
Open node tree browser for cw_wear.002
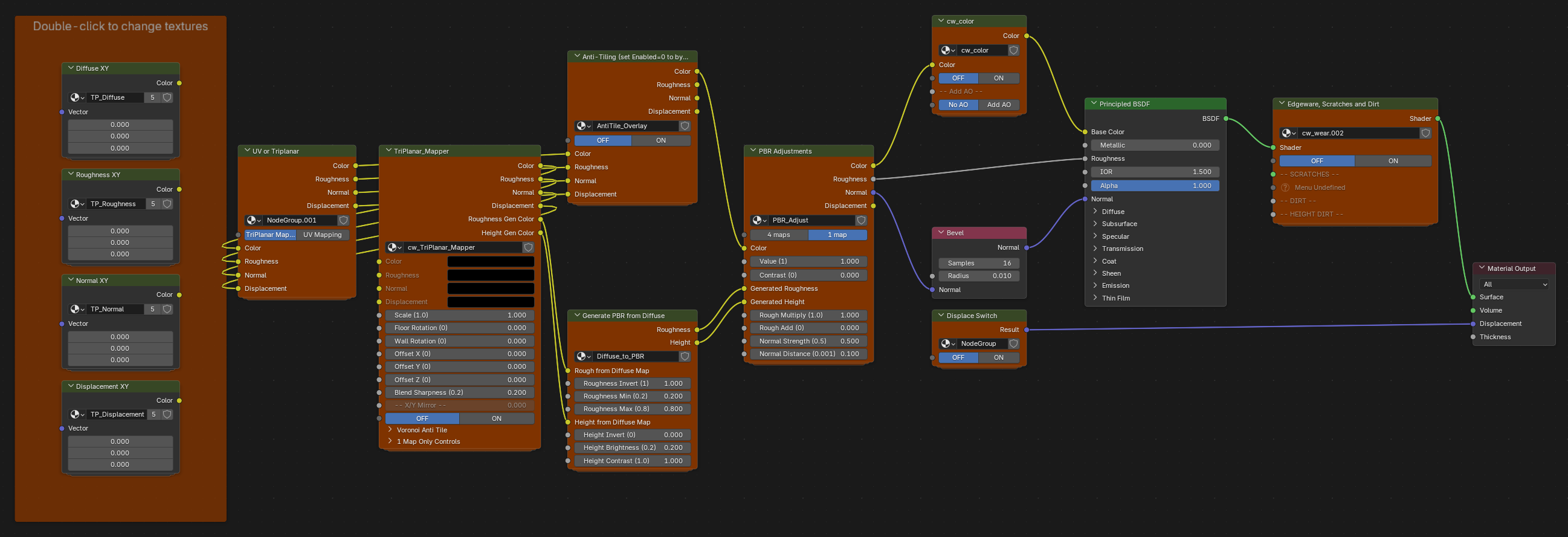(1289, 133)
